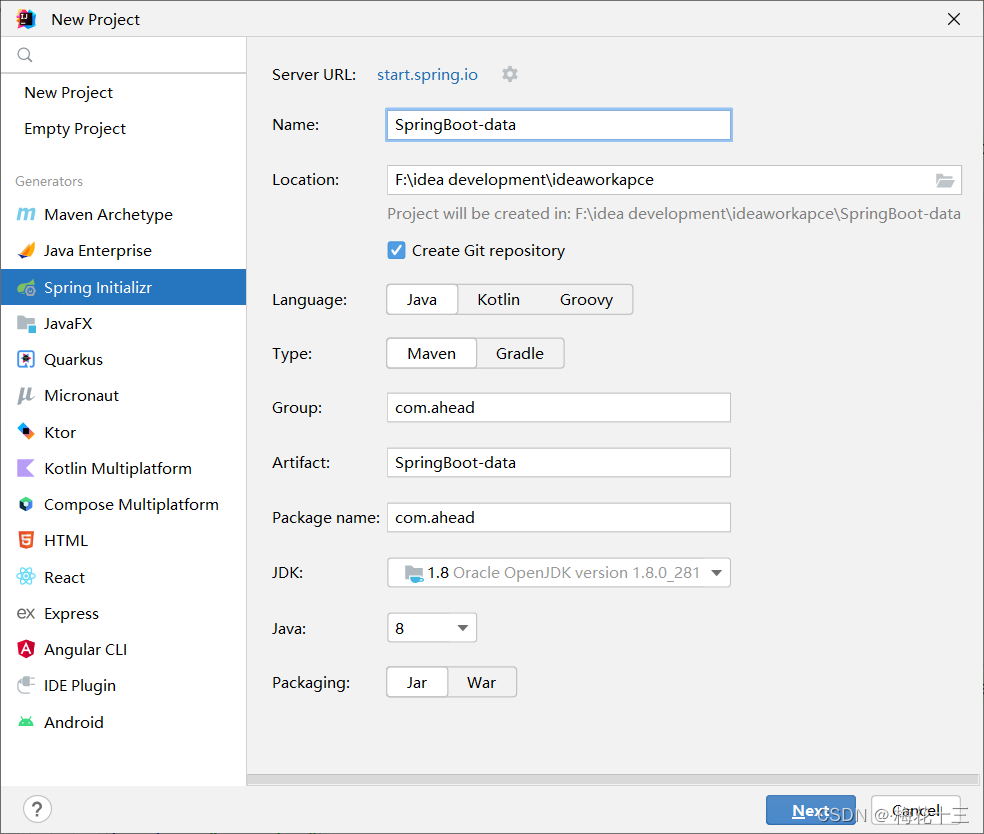Click the Package name input field
The image size is (984, 834).
click(559, 518)
